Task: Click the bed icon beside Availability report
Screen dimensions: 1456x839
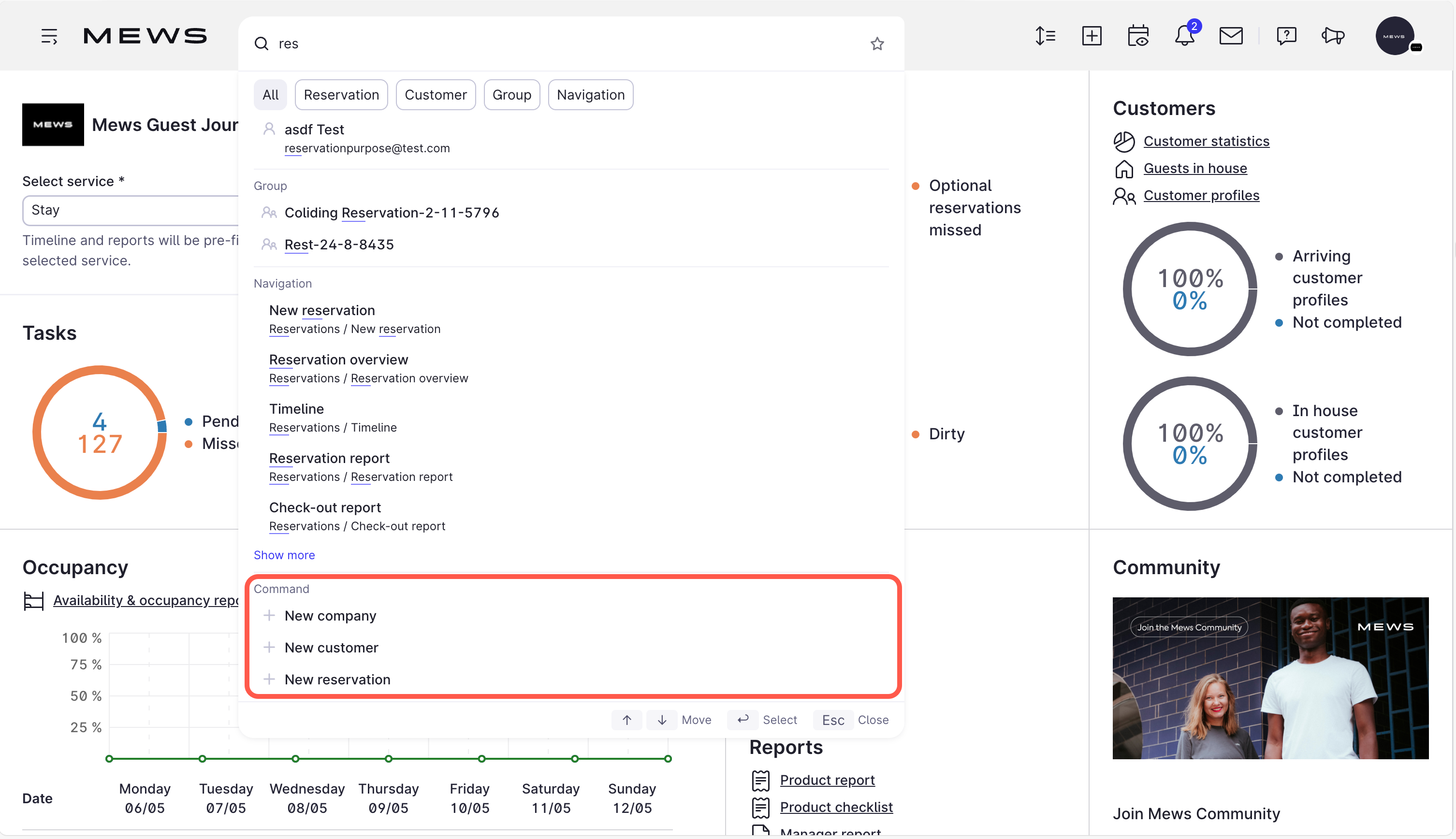Action: pos(33,601)
